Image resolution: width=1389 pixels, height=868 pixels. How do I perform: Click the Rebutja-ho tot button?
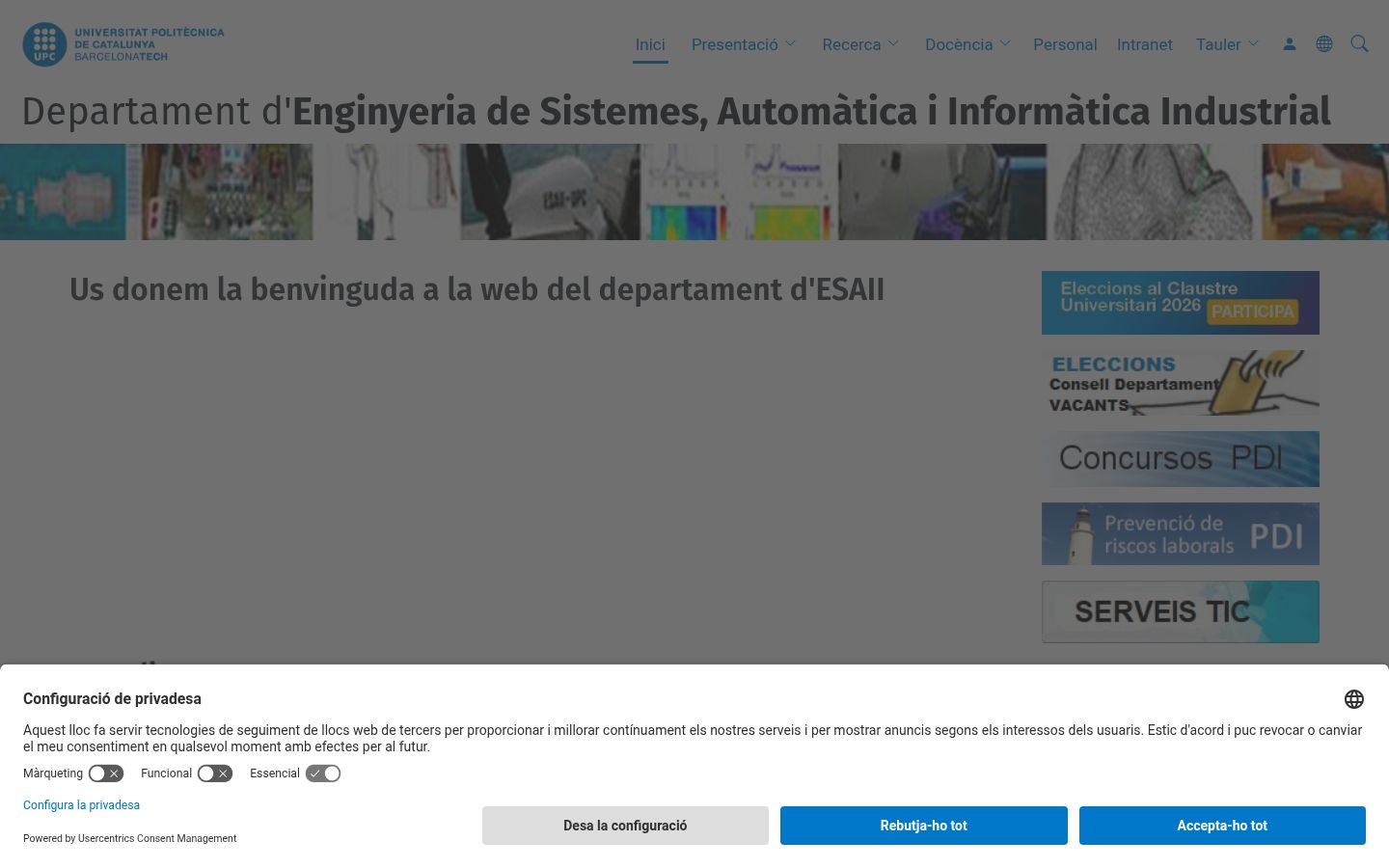pos(924,826)
